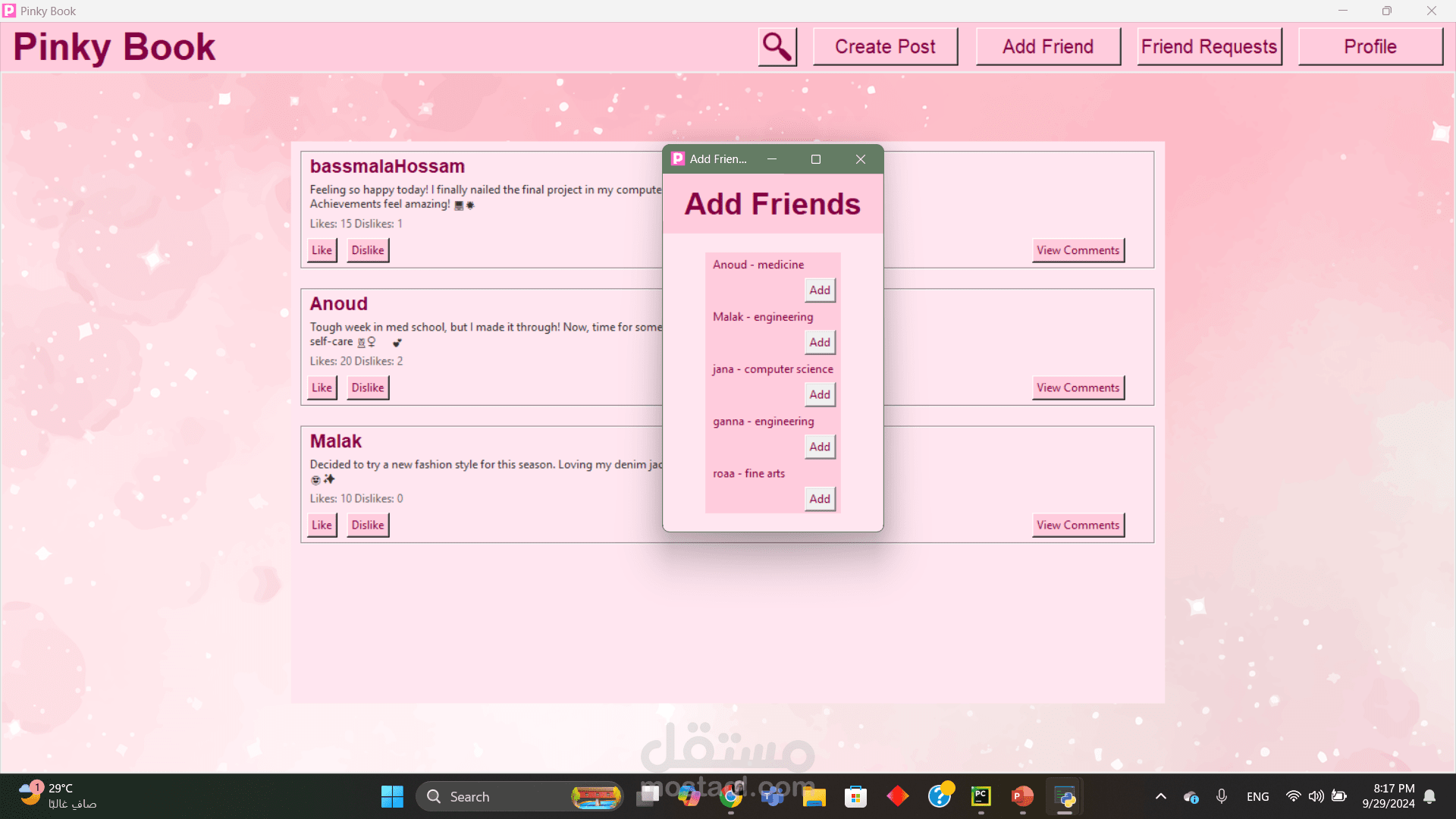Click the Google Chrome taskbar icon

tap(731, 796)
